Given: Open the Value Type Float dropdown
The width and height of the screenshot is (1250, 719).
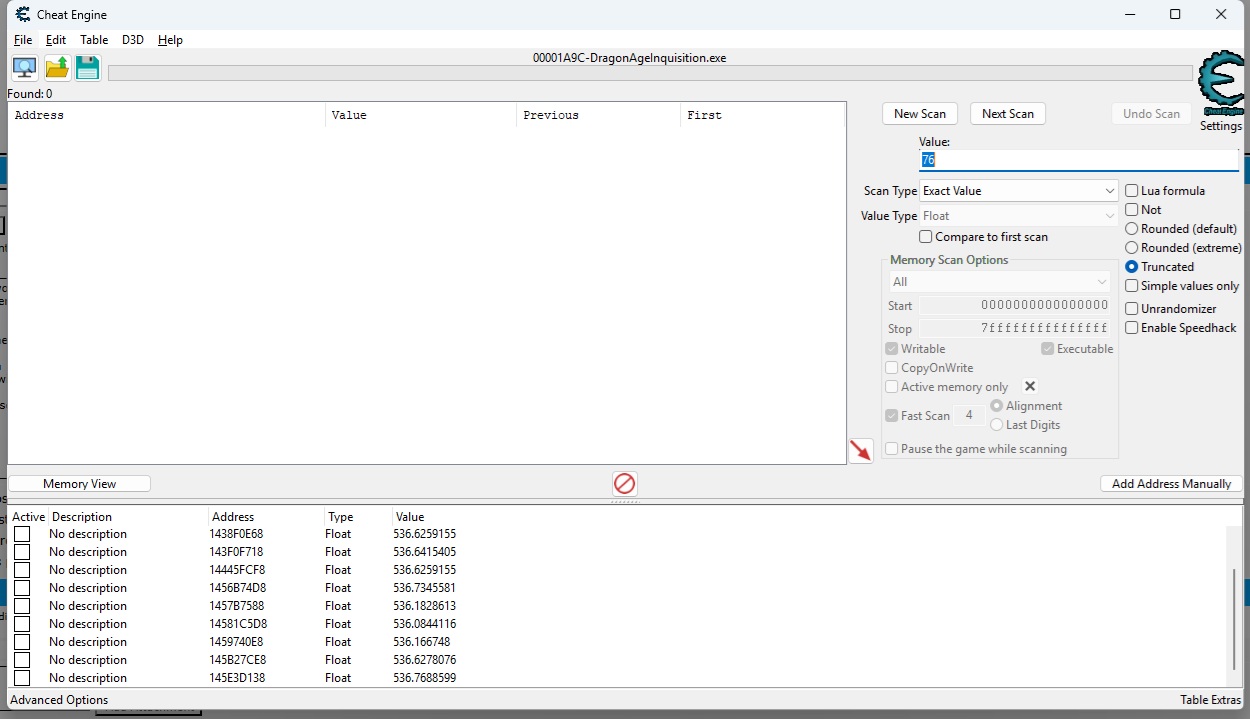Looking at the screenshot, I should [1019, 216].
